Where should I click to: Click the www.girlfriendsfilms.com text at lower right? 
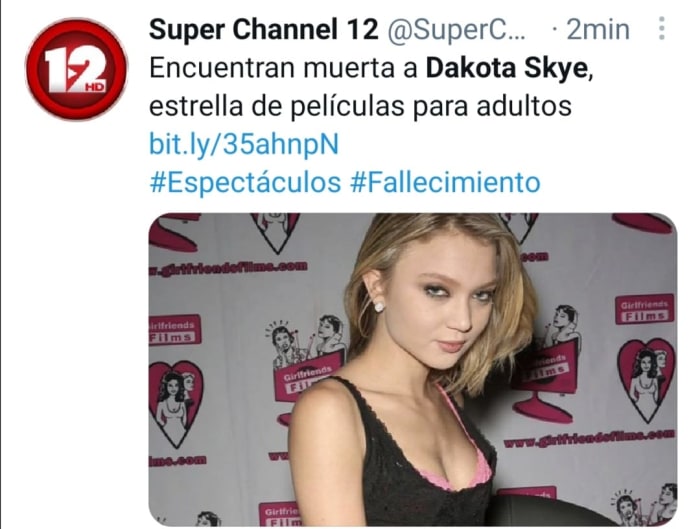click(589, 438)
